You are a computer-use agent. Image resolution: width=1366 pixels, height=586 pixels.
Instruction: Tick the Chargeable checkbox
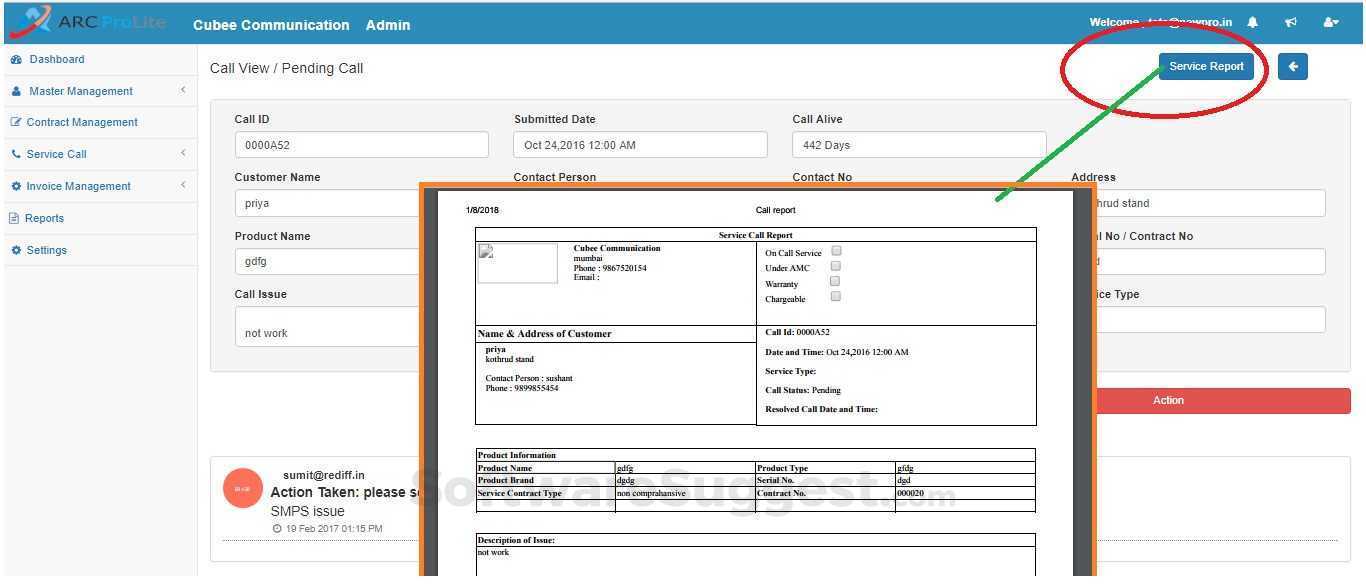point(836,297)
